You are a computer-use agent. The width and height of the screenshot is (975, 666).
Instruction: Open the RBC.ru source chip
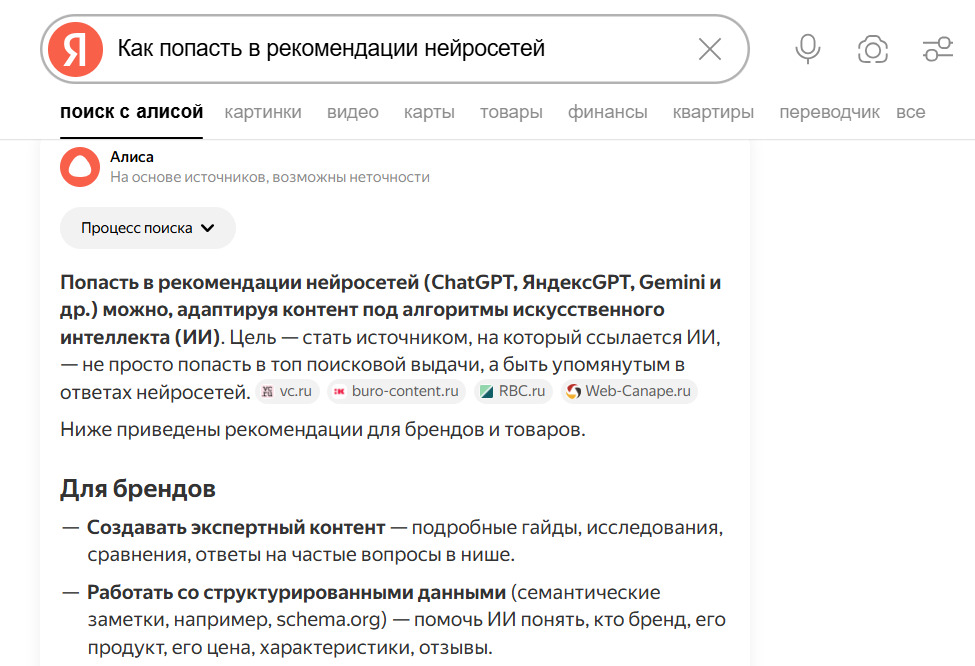(x=513, y=391)
